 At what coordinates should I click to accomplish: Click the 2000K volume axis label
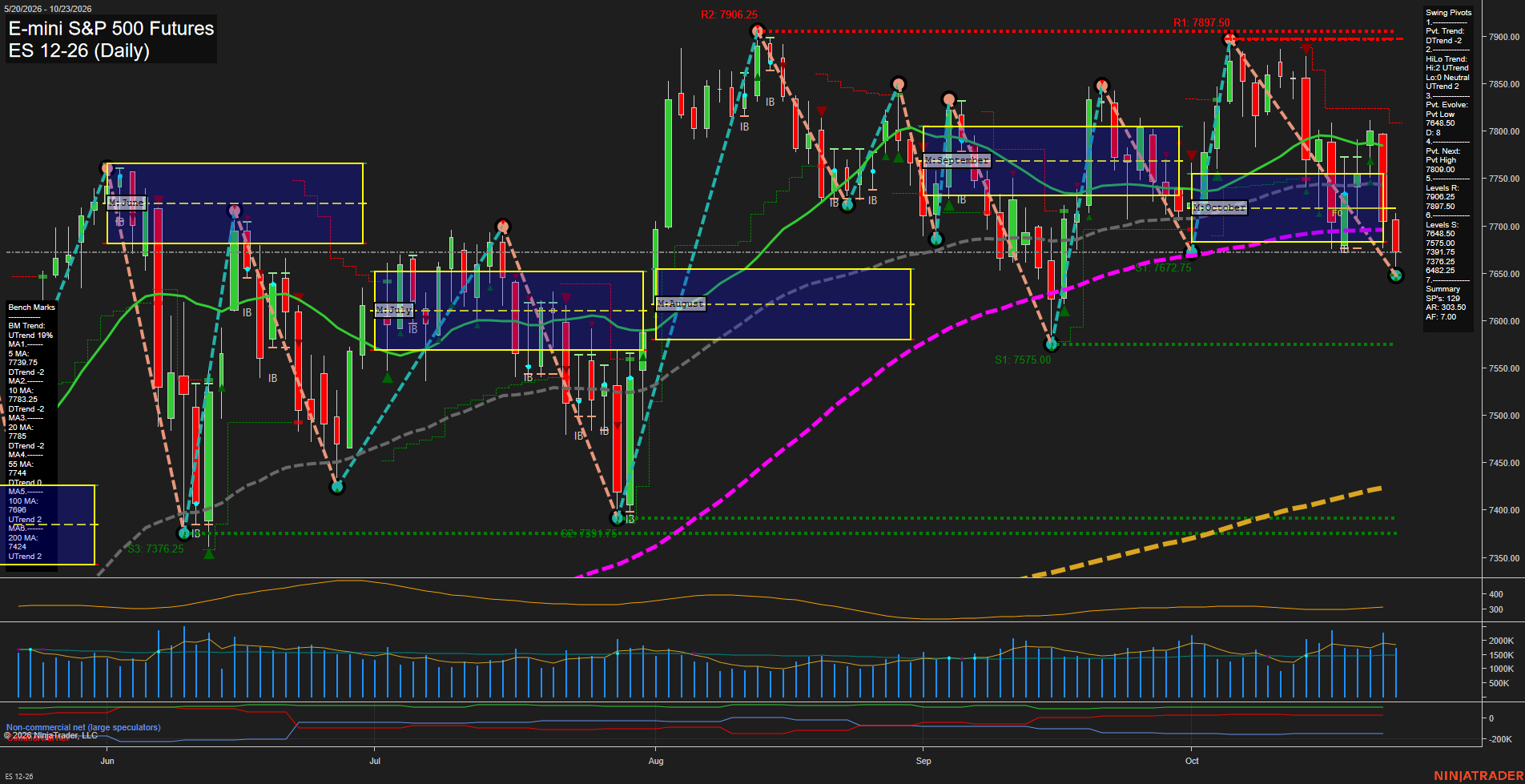point(1501,641)
